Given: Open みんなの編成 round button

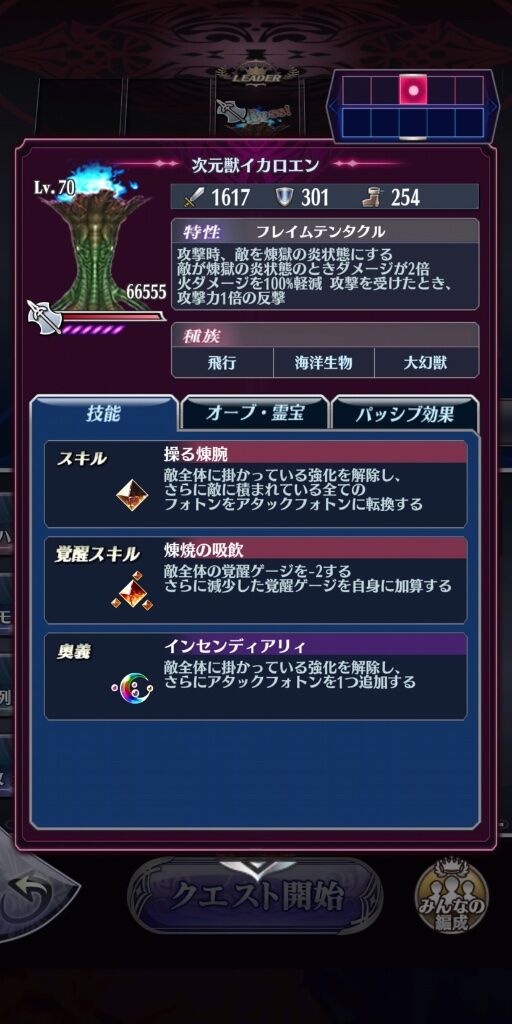Looking at the screenshot, I should (x=453, y=895).
